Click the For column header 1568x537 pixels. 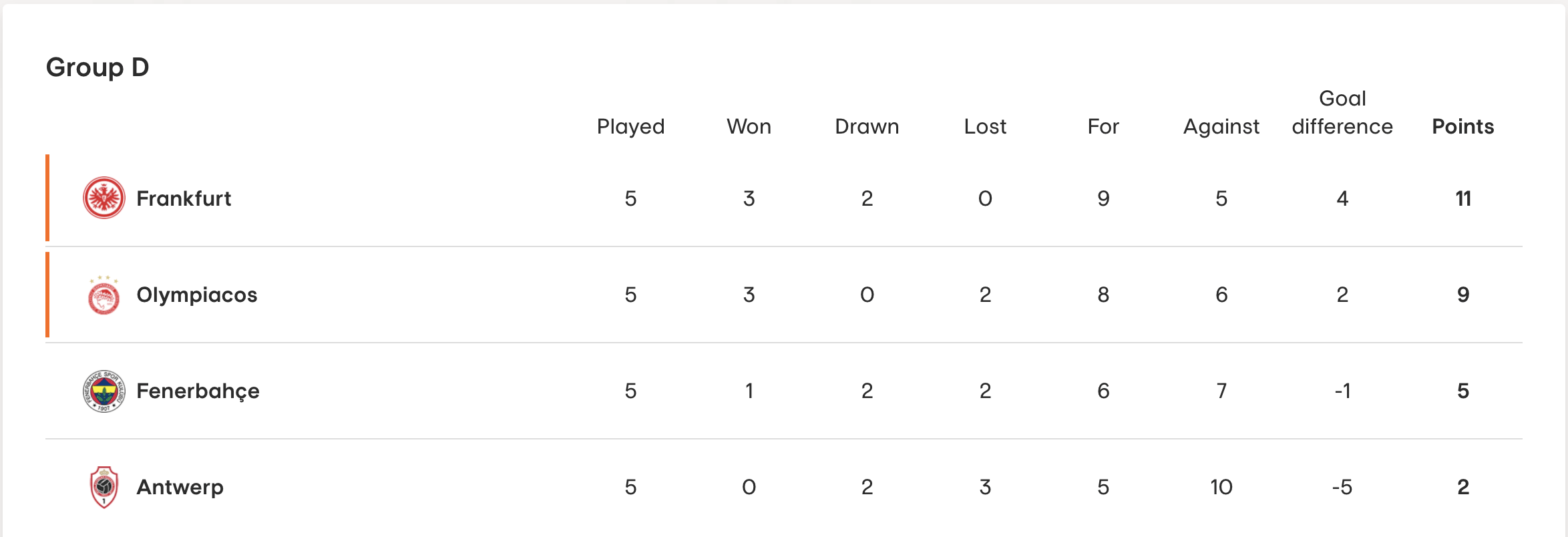click(1103, 126)
